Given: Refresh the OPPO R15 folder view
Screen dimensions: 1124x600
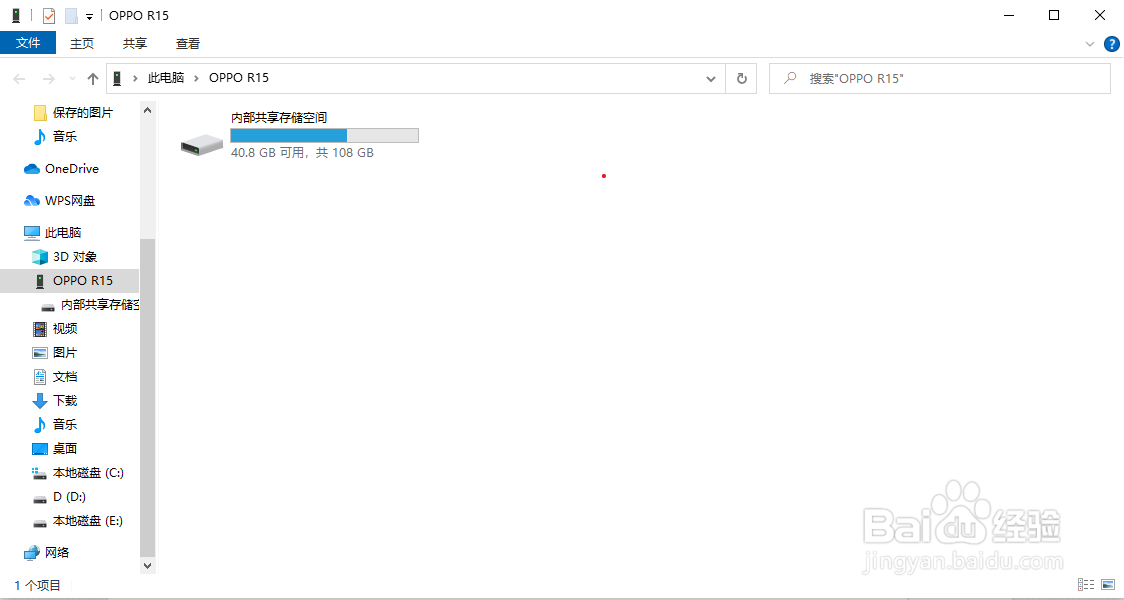Looking at the screenshot, I should pyautogui.click(x=742, y=78).
